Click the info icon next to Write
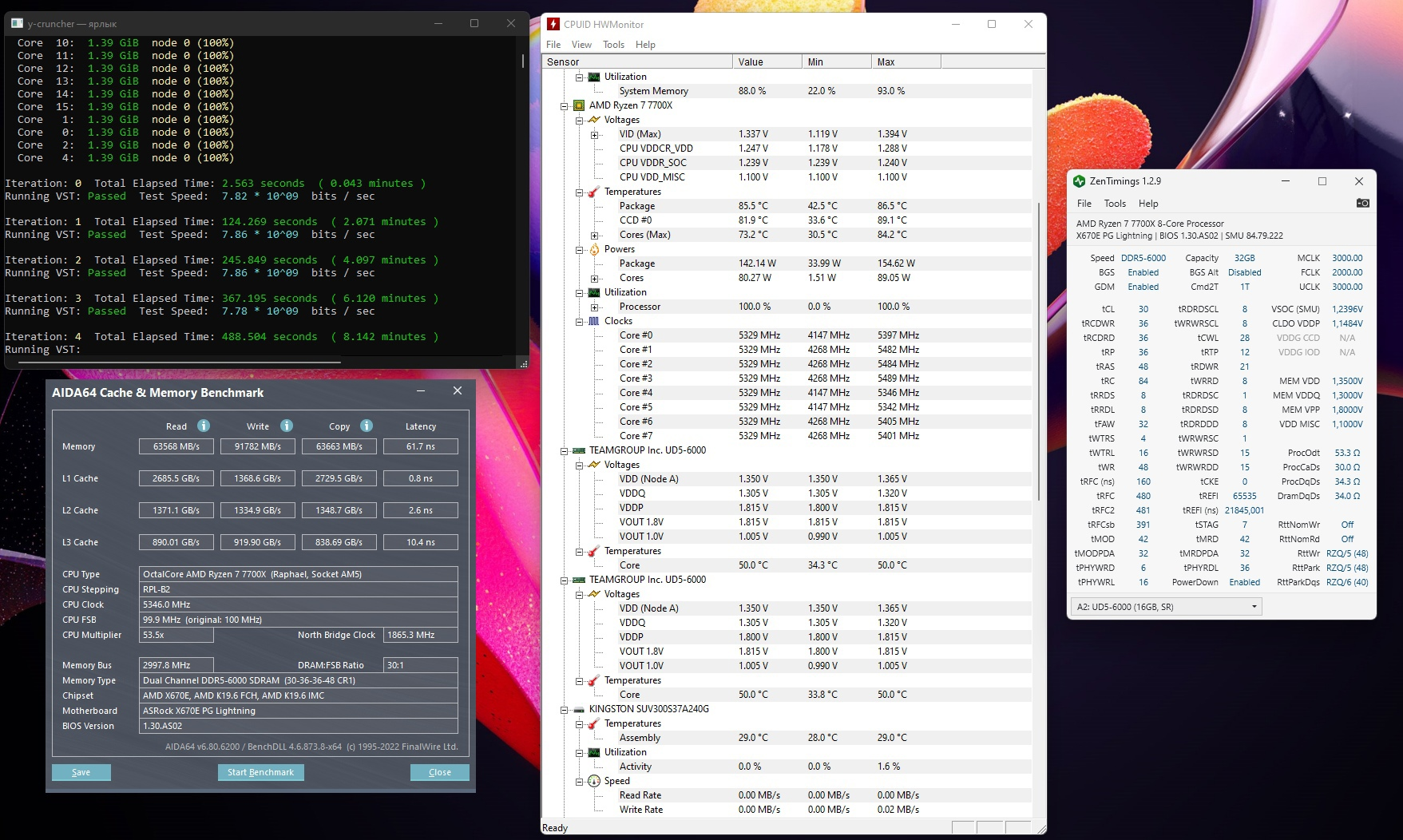Screen dimensions: 1403x840 (287, 426)
